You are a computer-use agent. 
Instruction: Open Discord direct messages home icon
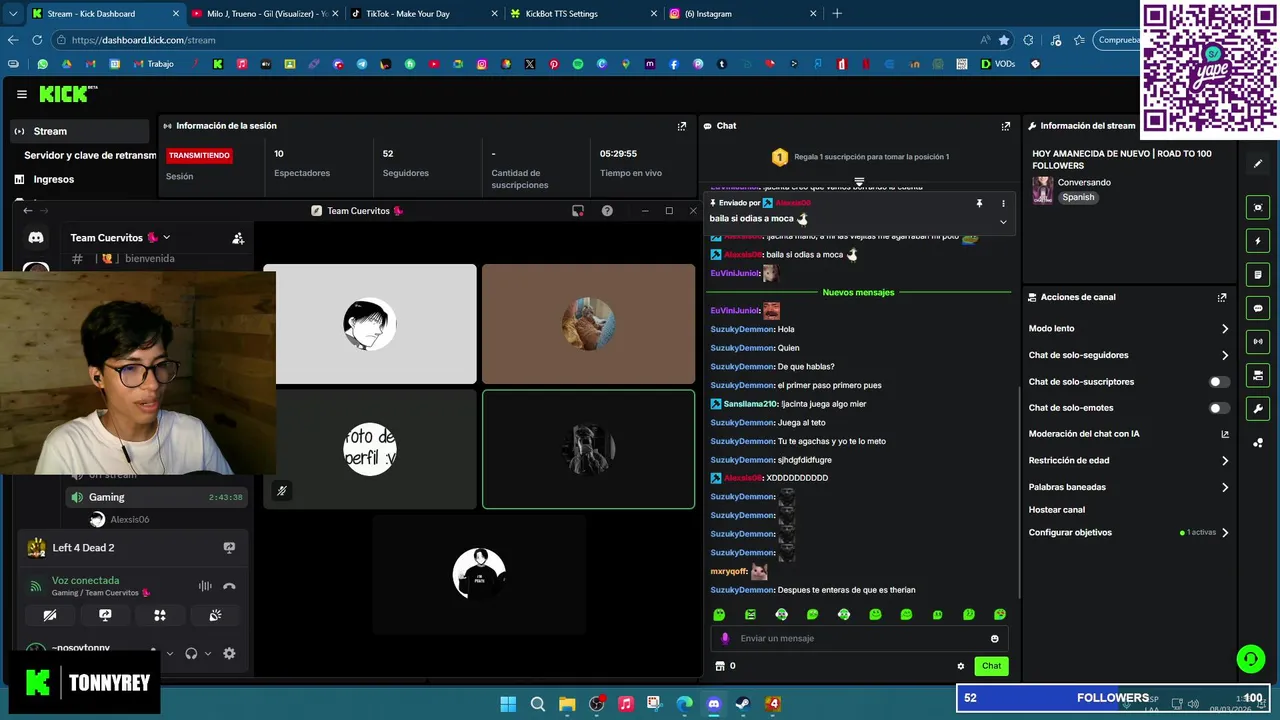point(36,238)
